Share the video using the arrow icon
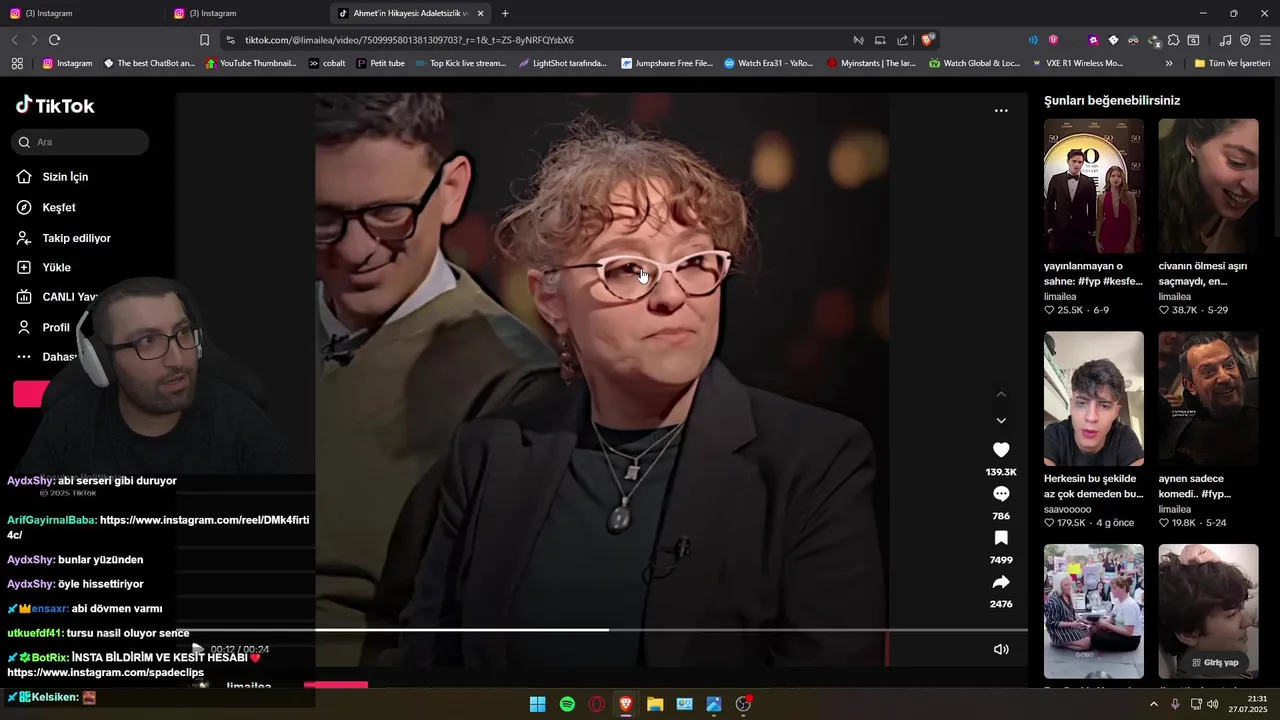This screenshot has width=1280, height=720. coord(1001,582)
